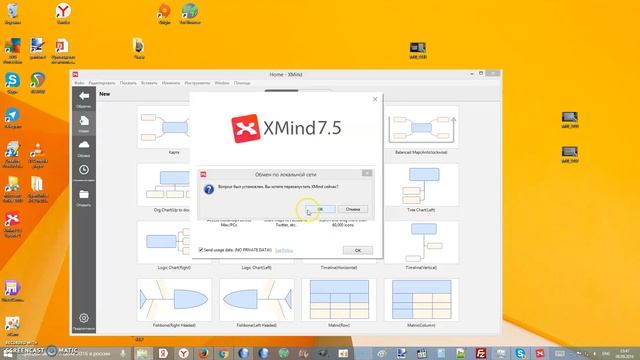
Task: Open the Recent files clock icon
Action: click(84, 170)
